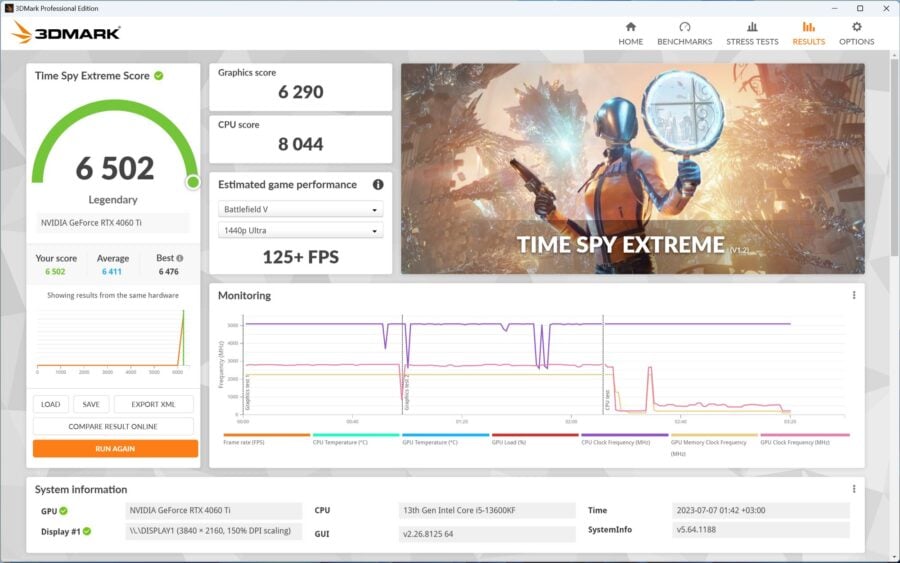Click green validation check beside Time Spy Extreme Score
This screenshot has height=563, width=900.
click(x=158, y=76)
